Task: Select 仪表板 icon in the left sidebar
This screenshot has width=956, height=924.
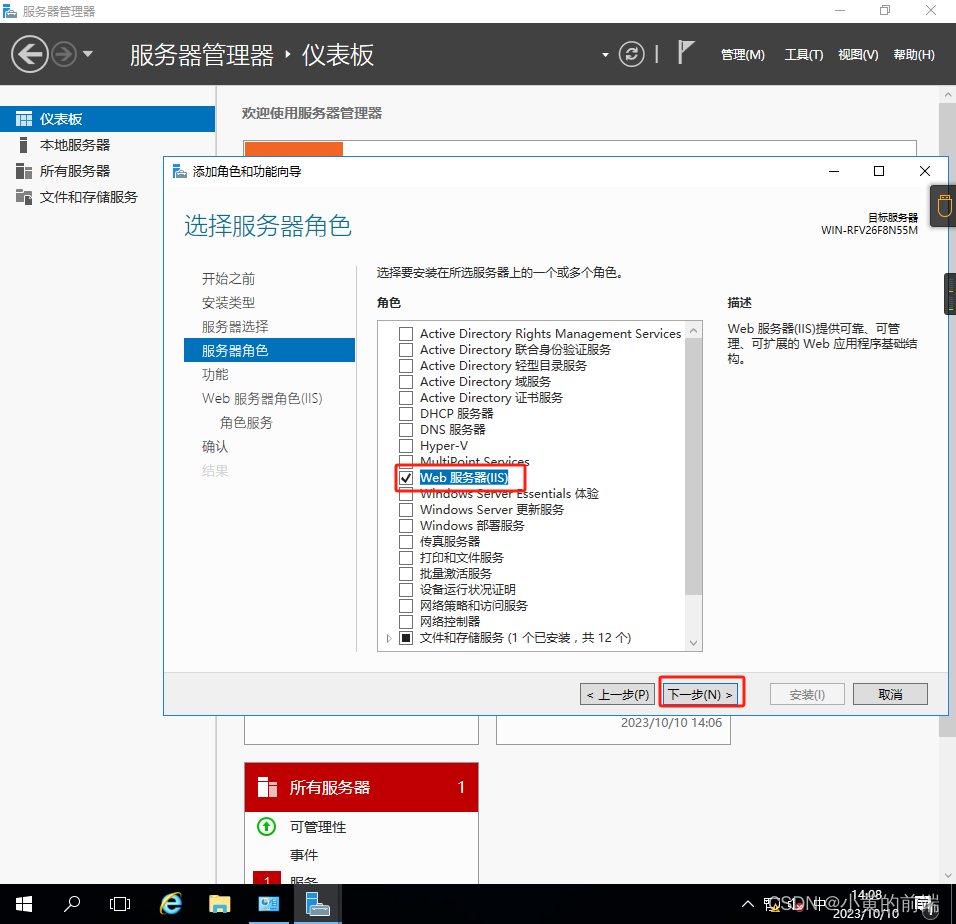Action: click(22, 118)
